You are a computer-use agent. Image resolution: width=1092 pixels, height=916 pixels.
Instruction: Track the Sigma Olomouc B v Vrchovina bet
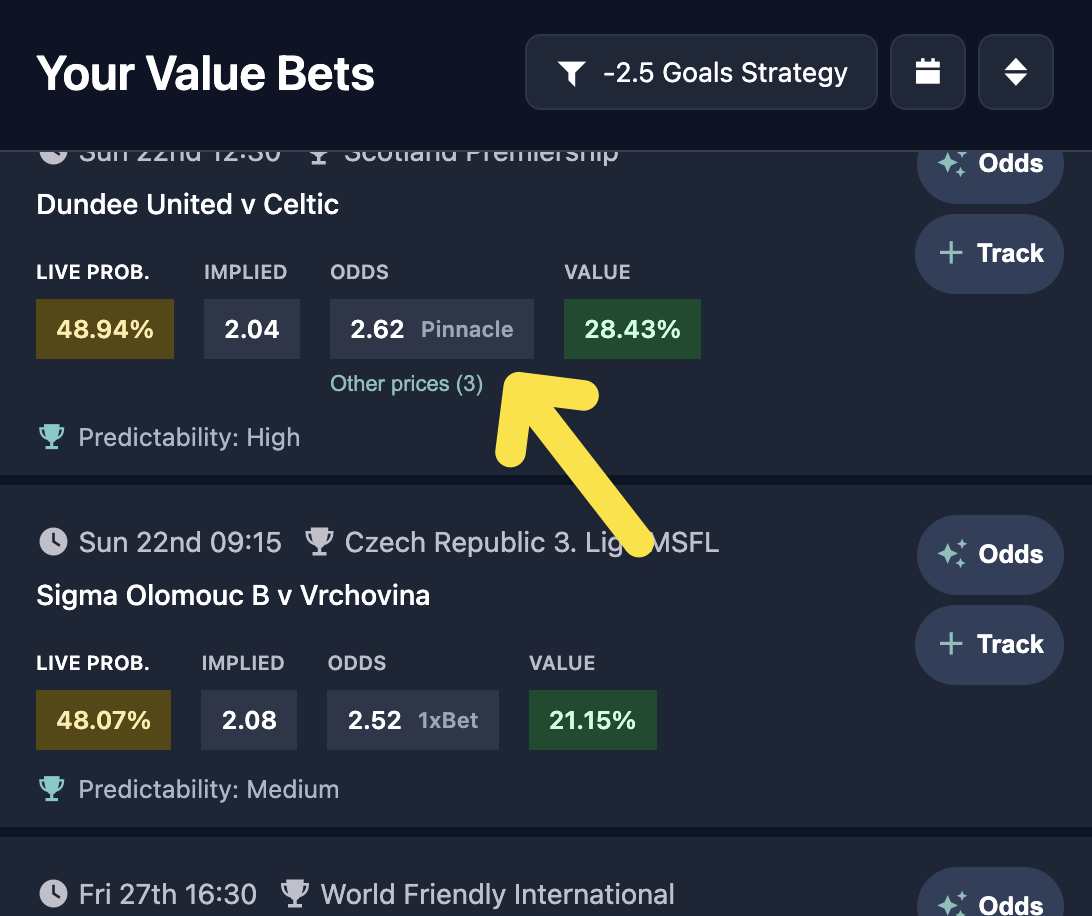point(989,644)
